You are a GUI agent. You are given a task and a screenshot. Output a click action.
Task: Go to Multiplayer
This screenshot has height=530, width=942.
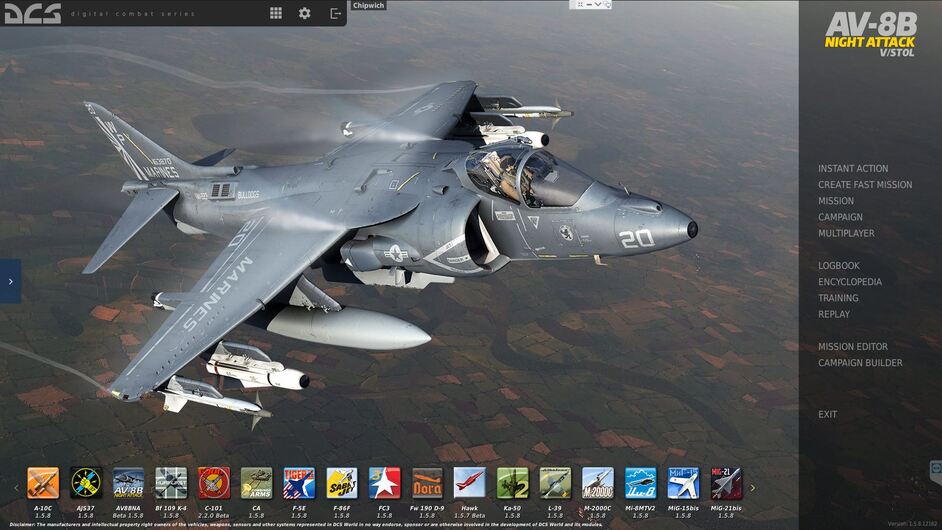click(x=846, y=233)
